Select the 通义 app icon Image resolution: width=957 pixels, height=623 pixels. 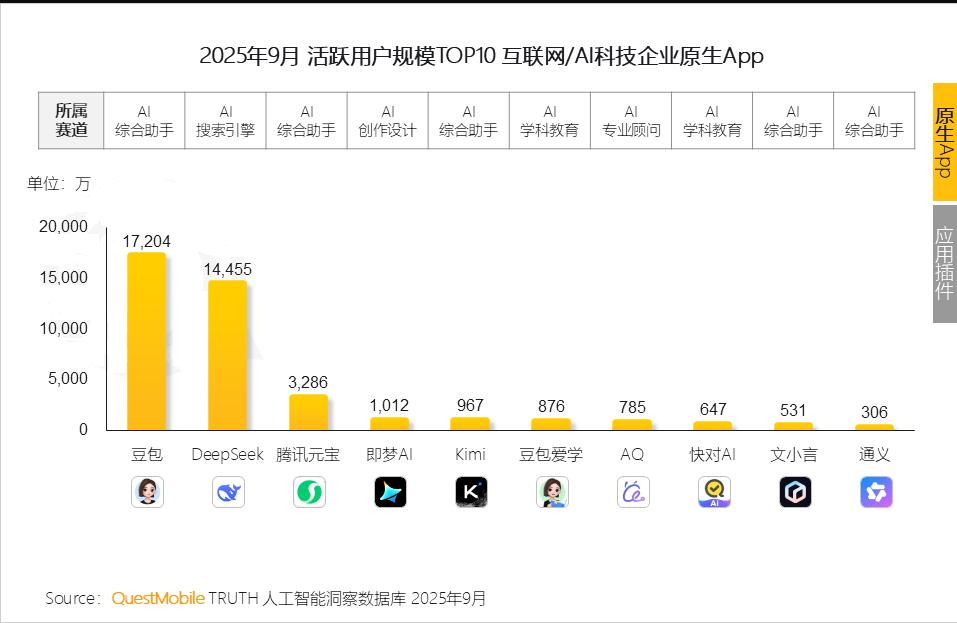pos(875,491)
